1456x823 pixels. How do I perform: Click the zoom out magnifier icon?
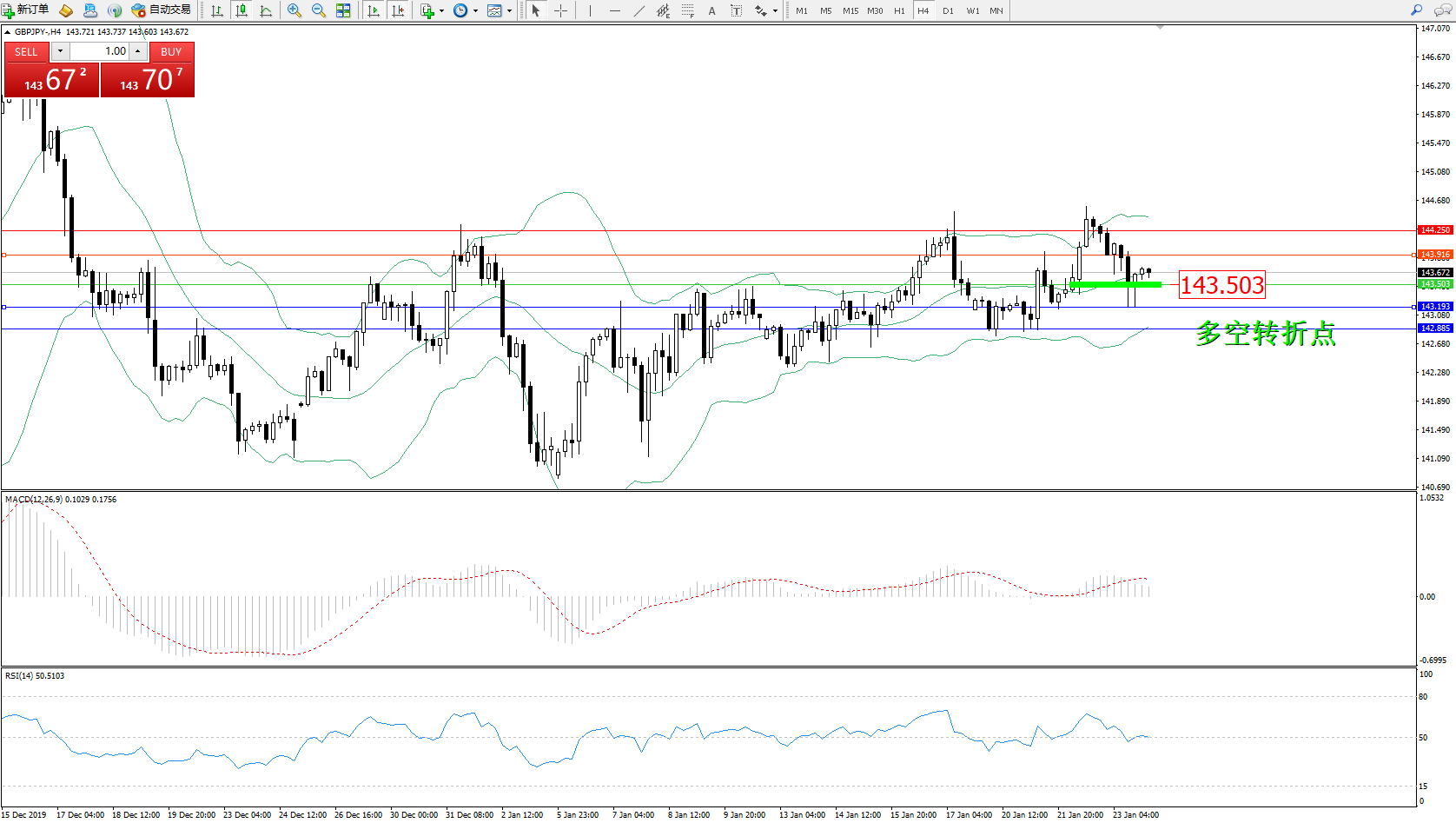click(319, 10)
